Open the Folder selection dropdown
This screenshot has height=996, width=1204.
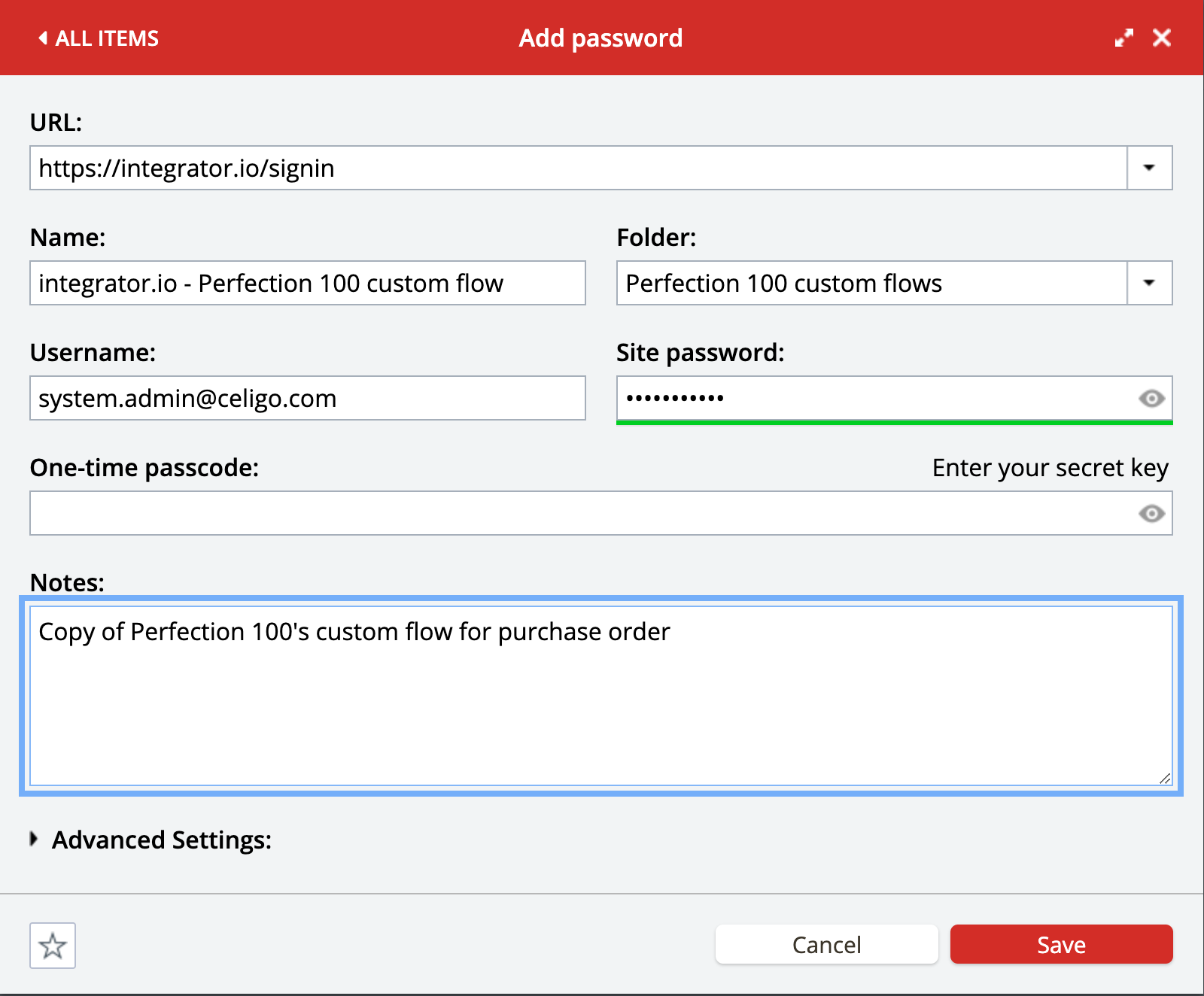pos(1149,283)
